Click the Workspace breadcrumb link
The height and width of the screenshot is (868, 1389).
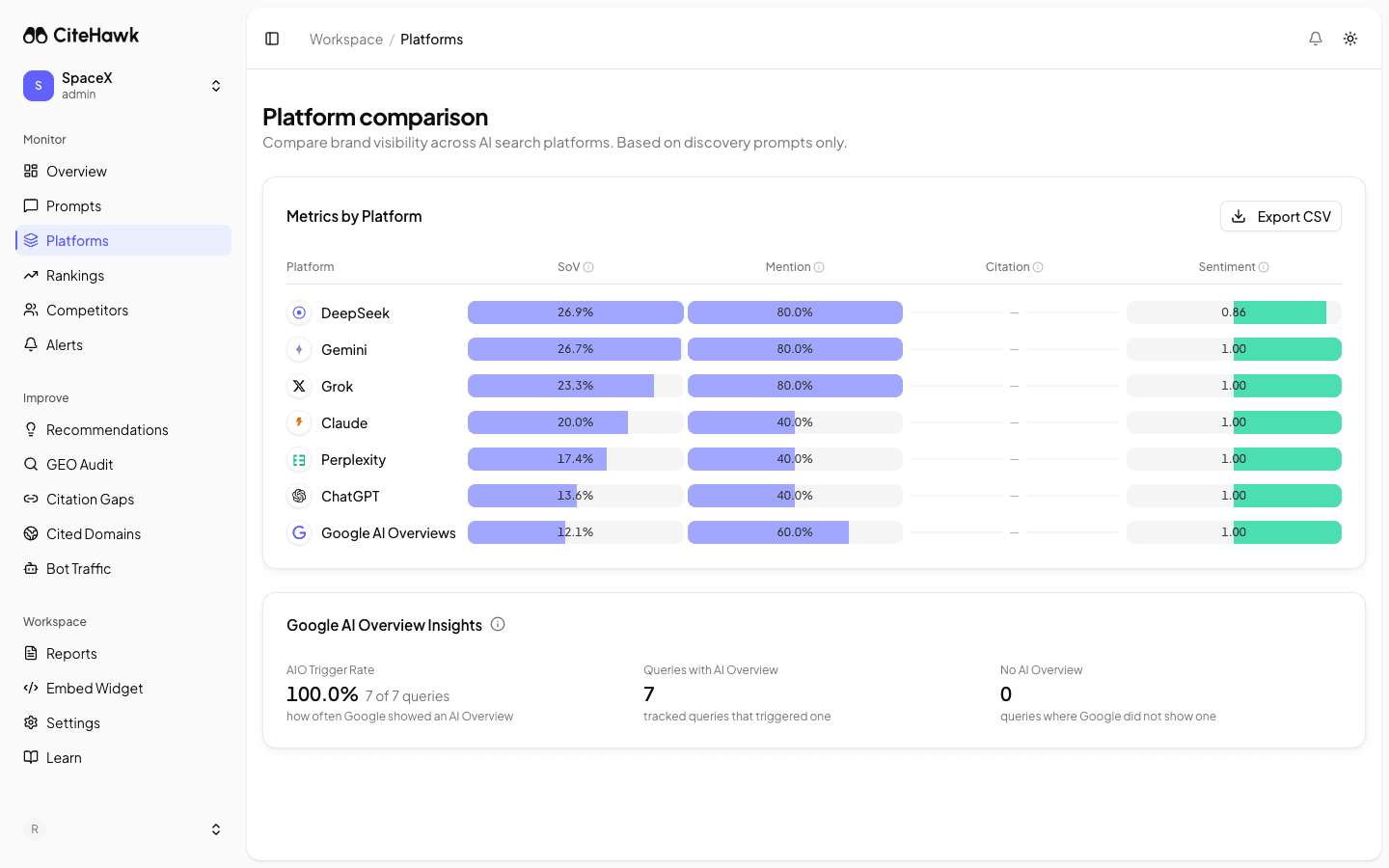[345, 40]
